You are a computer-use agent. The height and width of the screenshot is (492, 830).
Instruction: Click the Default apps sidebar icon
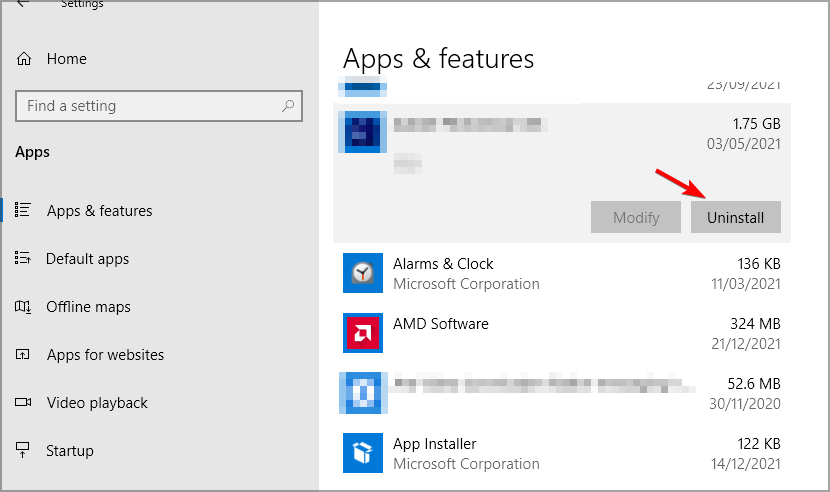(24, 259)
